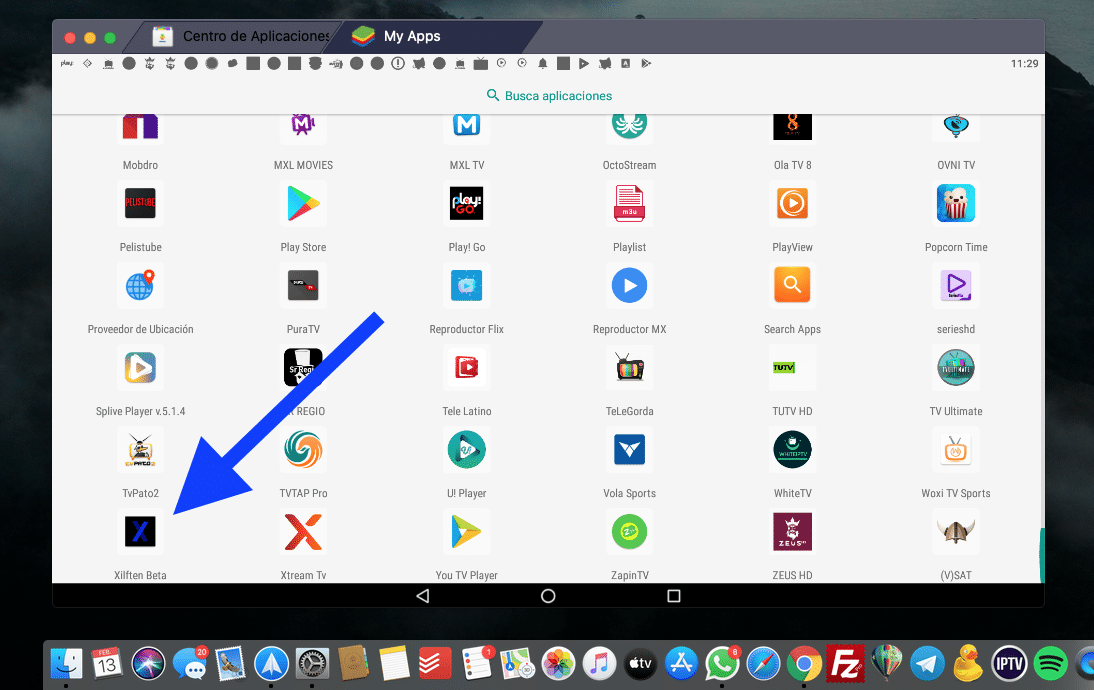Launch You TV Player
The width and height of the screenshot is (1094, 690).
click(x=466, y=532)
